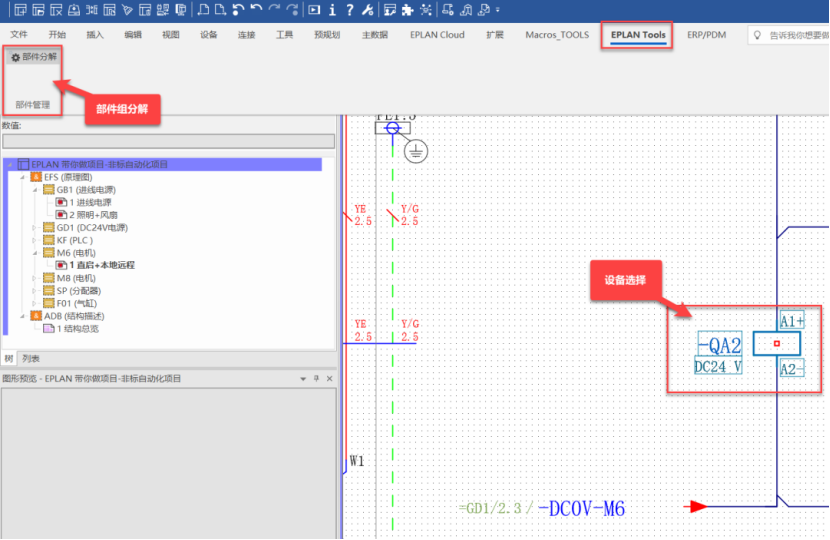
Task: Click the window icon with an X
Action: [56, 10]
